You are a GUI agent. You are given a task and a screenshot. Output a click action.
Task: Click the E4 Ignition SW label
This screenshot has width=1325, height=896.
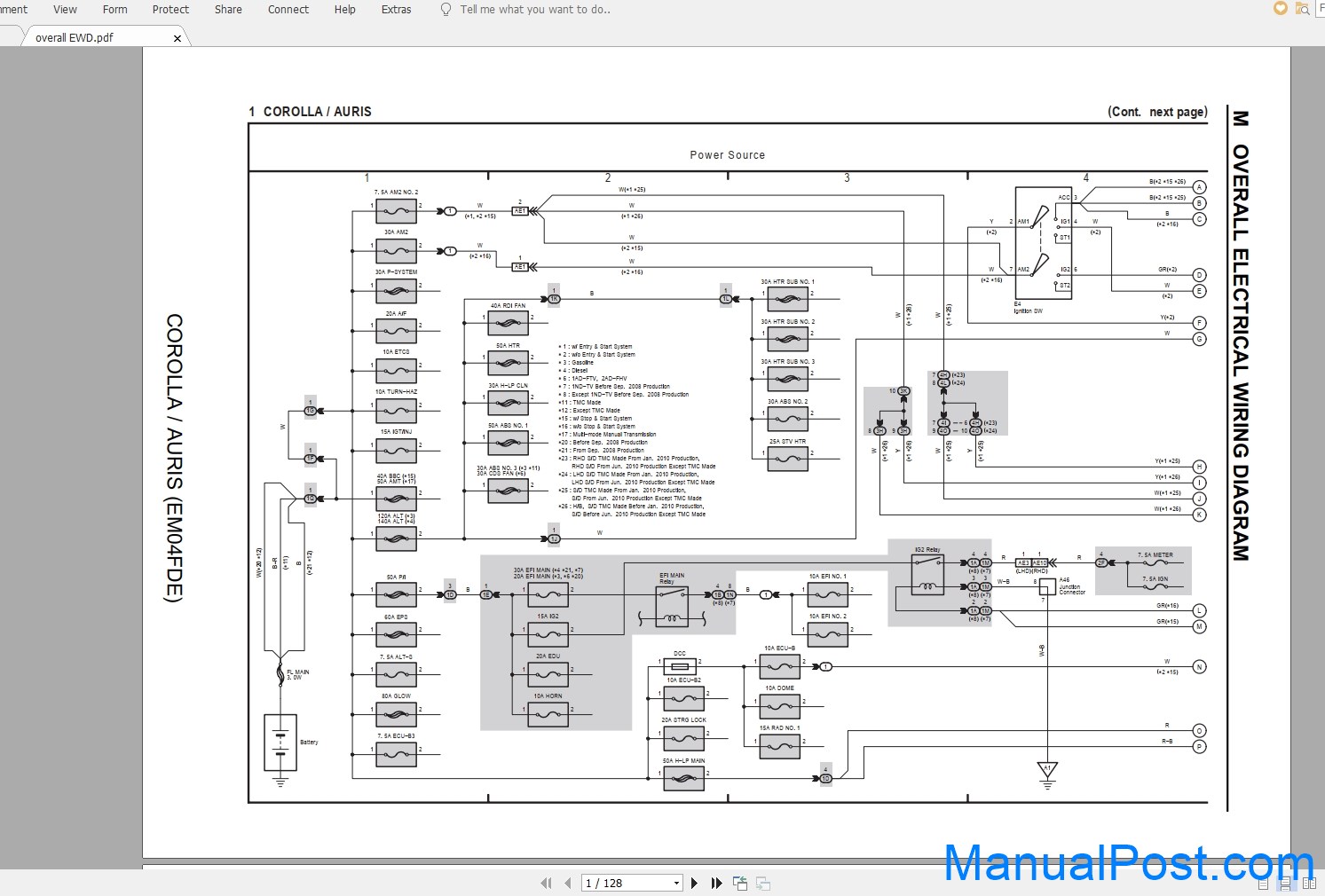pyautogui.click(x=1029, y=308)
